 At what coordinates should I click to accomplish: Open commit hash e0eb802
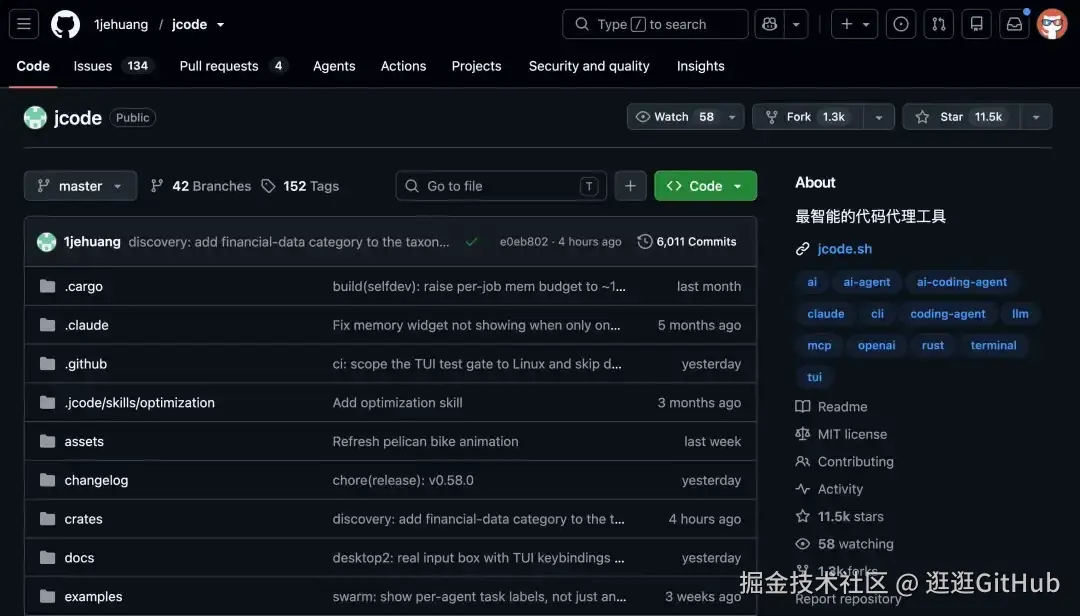coord(523,242)
